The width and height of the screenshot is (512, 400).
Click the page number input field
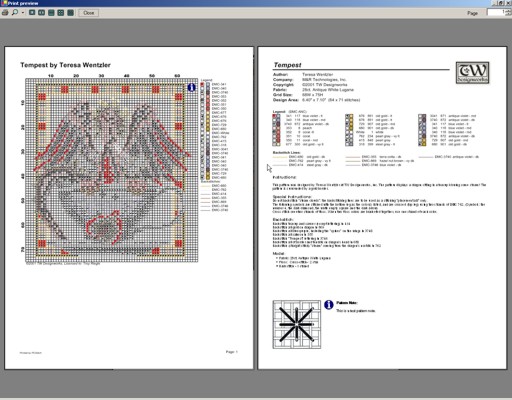pos(496,12)
